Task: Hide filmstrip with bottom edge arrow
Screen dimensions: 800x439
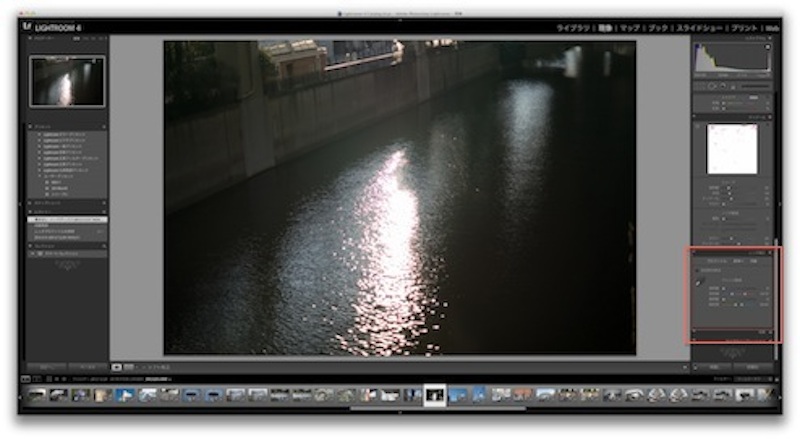Action: [400, 412]
